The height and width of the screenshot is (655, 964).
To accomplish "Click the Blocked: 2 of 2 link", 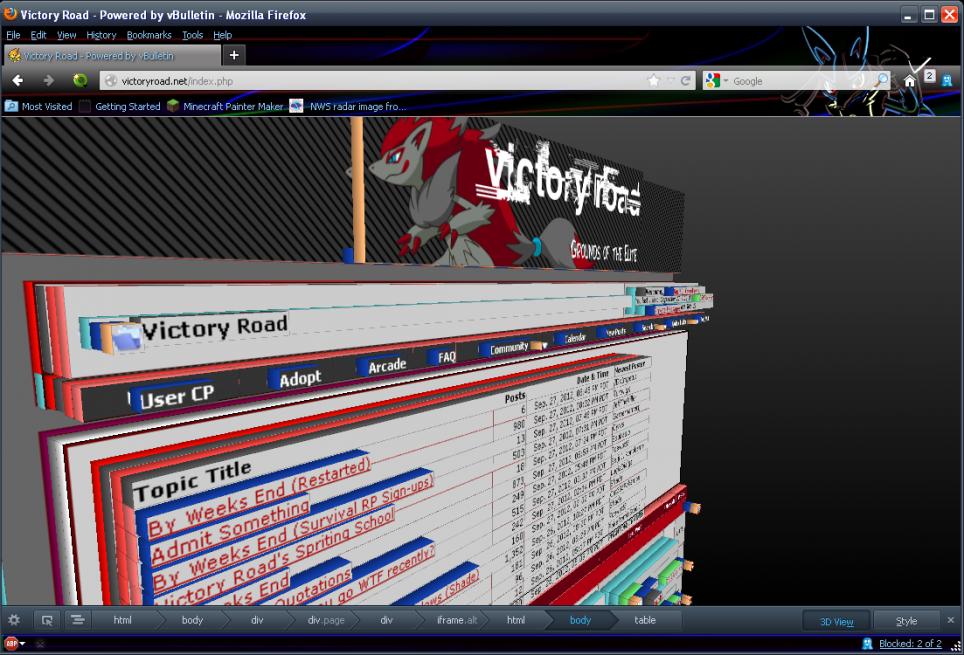I will point(910,644).
